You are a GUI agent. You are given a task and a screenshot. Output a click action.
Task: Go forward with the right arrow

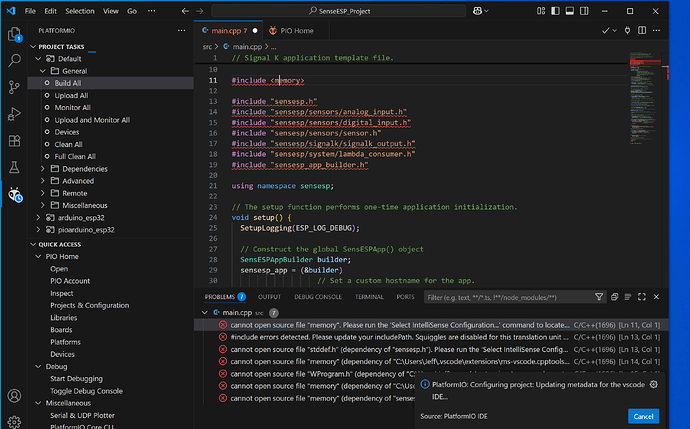200,11
